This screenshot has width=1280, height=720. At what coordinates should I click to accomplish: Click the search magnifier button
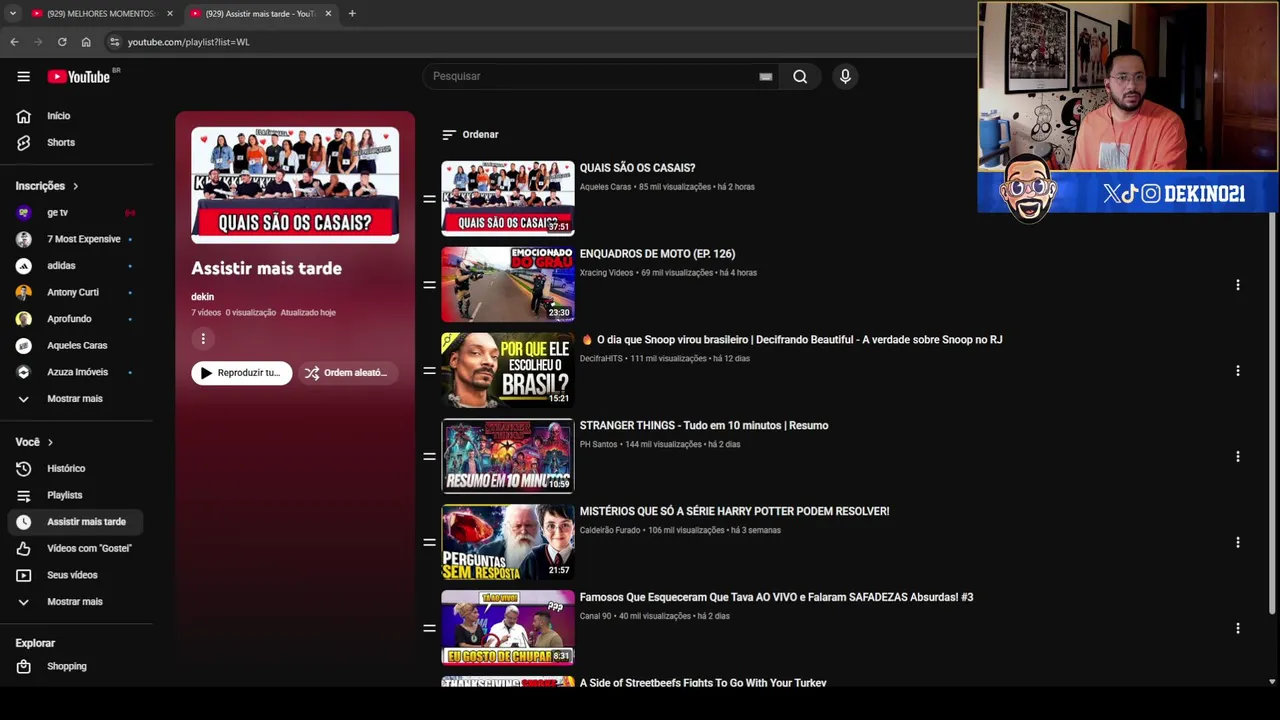click(x=800, y=76)
